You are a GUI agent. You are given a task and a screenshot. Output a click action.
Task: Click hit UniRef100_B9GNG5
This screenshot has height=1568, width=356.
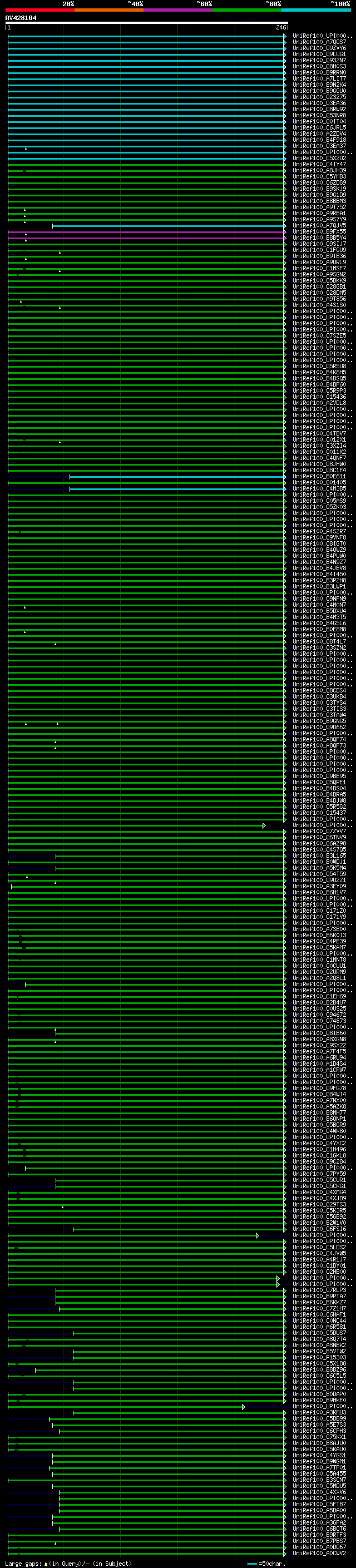[319, 721]
